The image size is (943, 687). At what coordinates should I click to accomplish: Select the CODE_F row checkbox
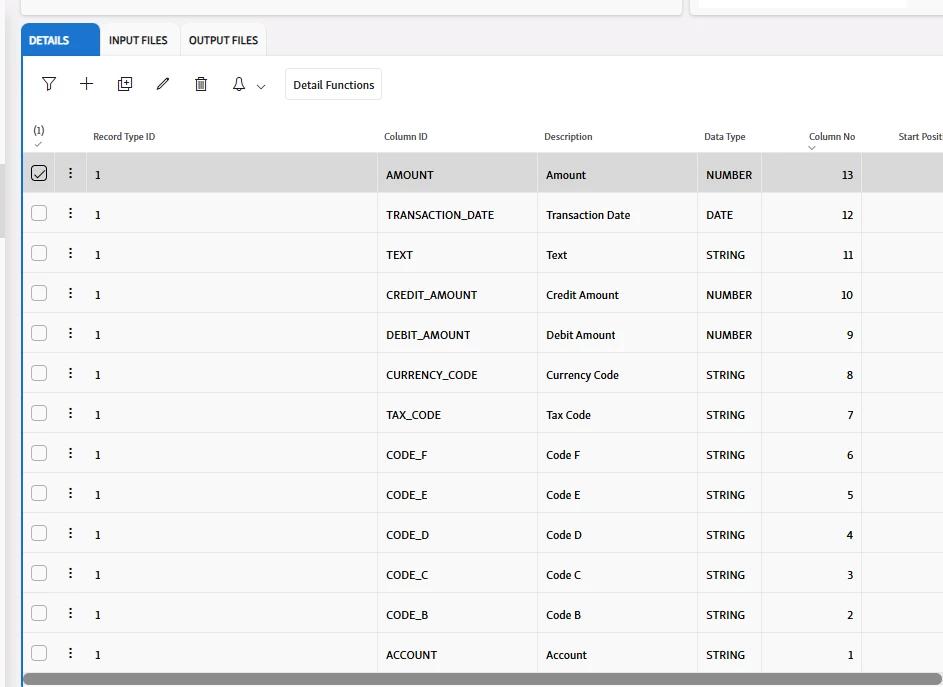point(39,453)
